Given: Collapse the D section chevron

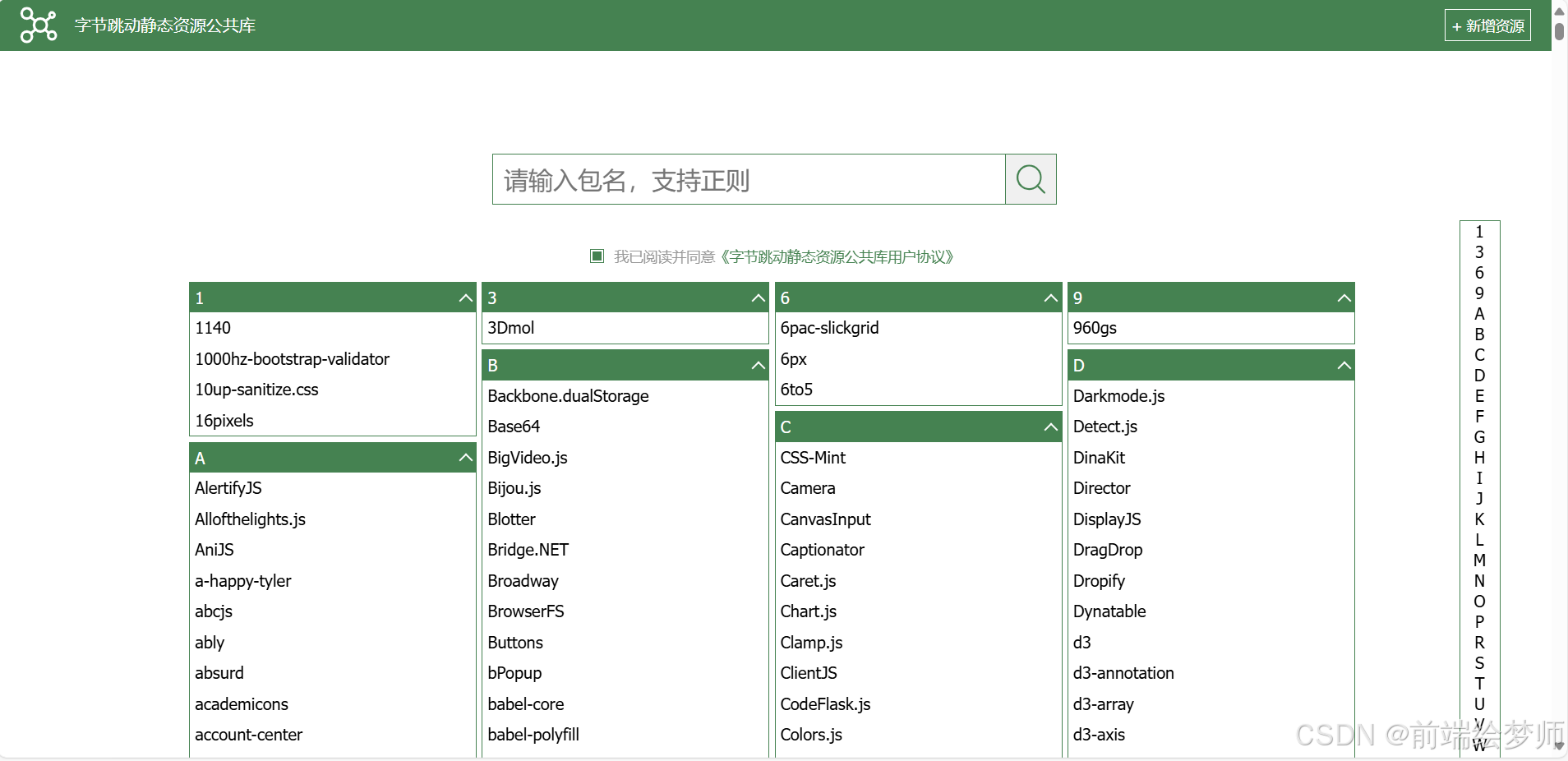Looking at the screenshot, I should (x=1344, y=365).
